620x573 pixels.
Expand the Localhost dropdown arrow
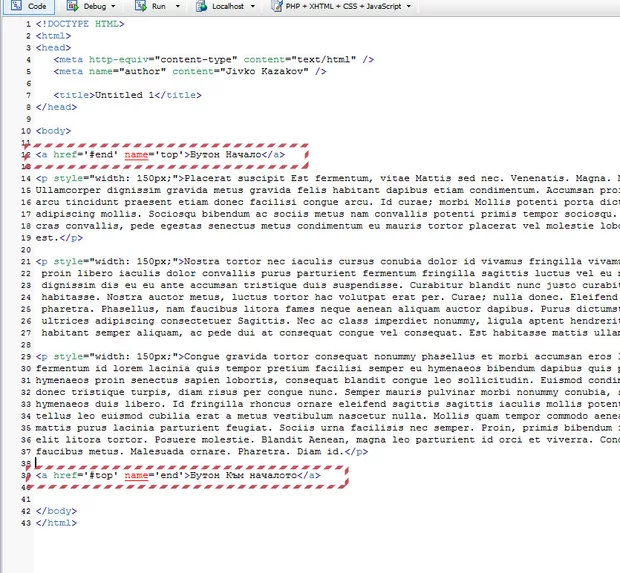[x=253, y=6]
